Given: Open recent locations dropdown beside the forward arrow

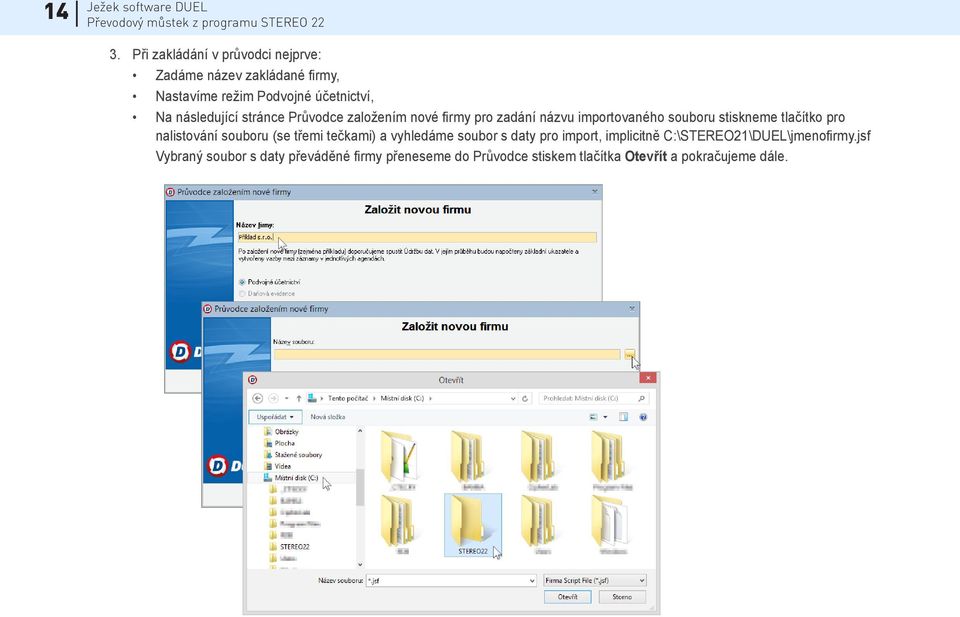Looking at the screenshot, I should pos(287,398).
